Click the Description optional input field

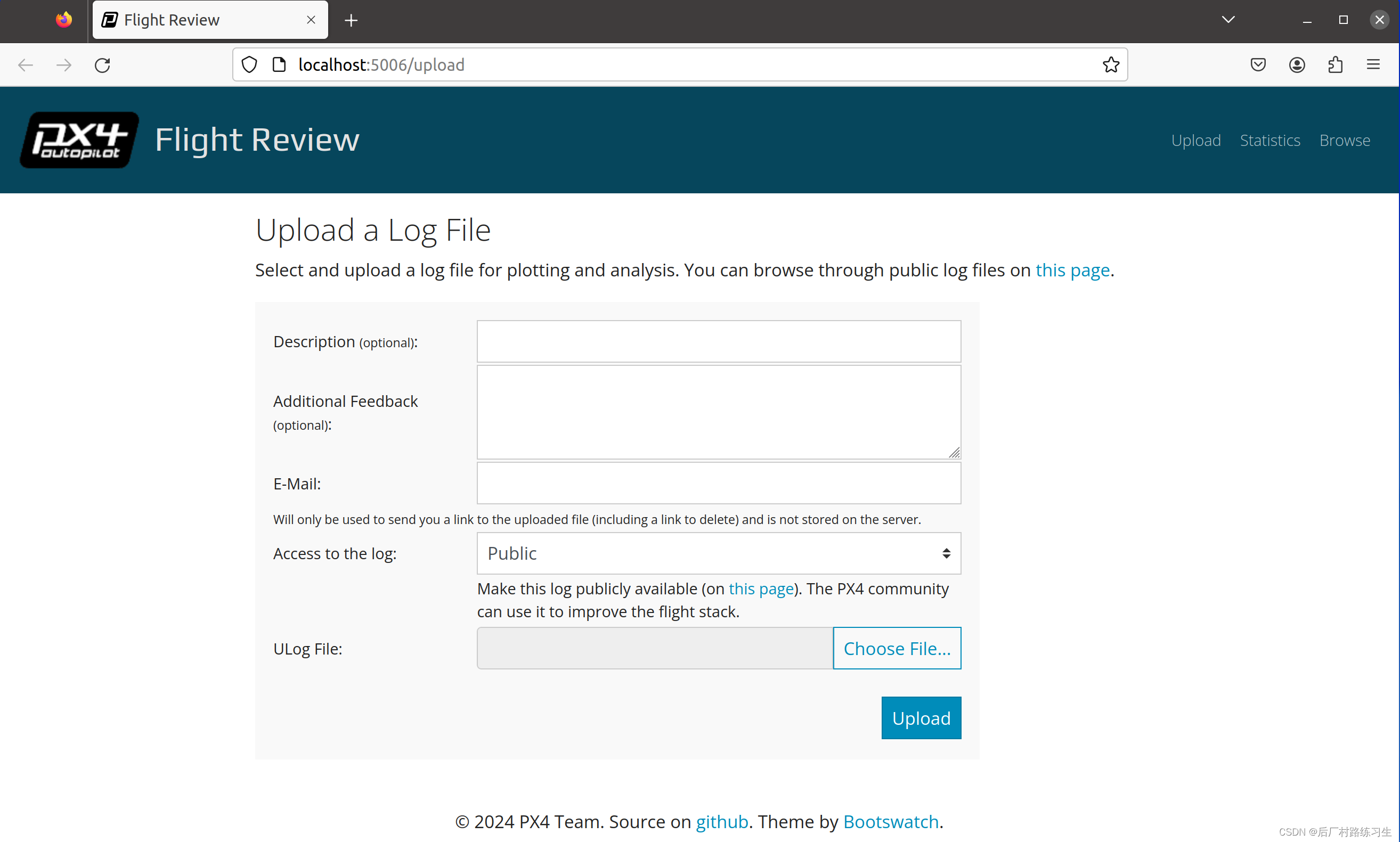[x=718, y=341]
